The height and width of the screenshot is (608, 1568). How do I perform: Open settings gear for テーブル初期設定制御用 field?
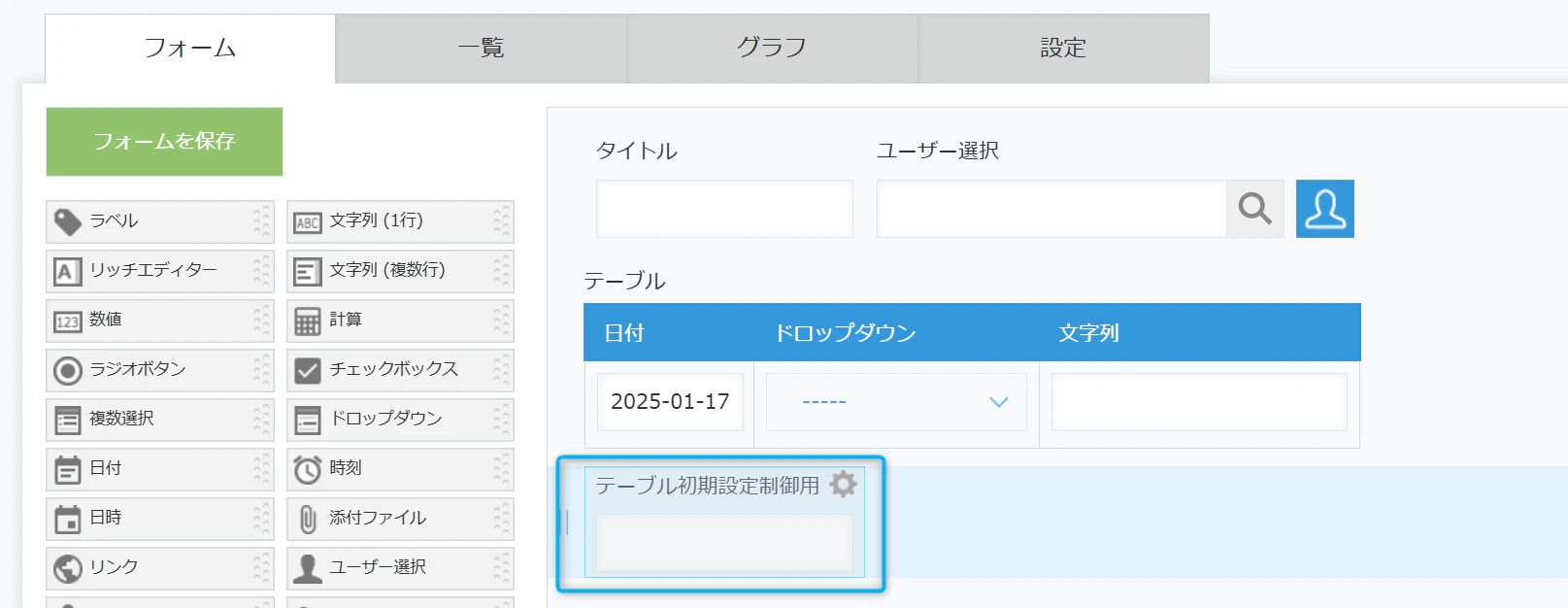click(844, 484)
